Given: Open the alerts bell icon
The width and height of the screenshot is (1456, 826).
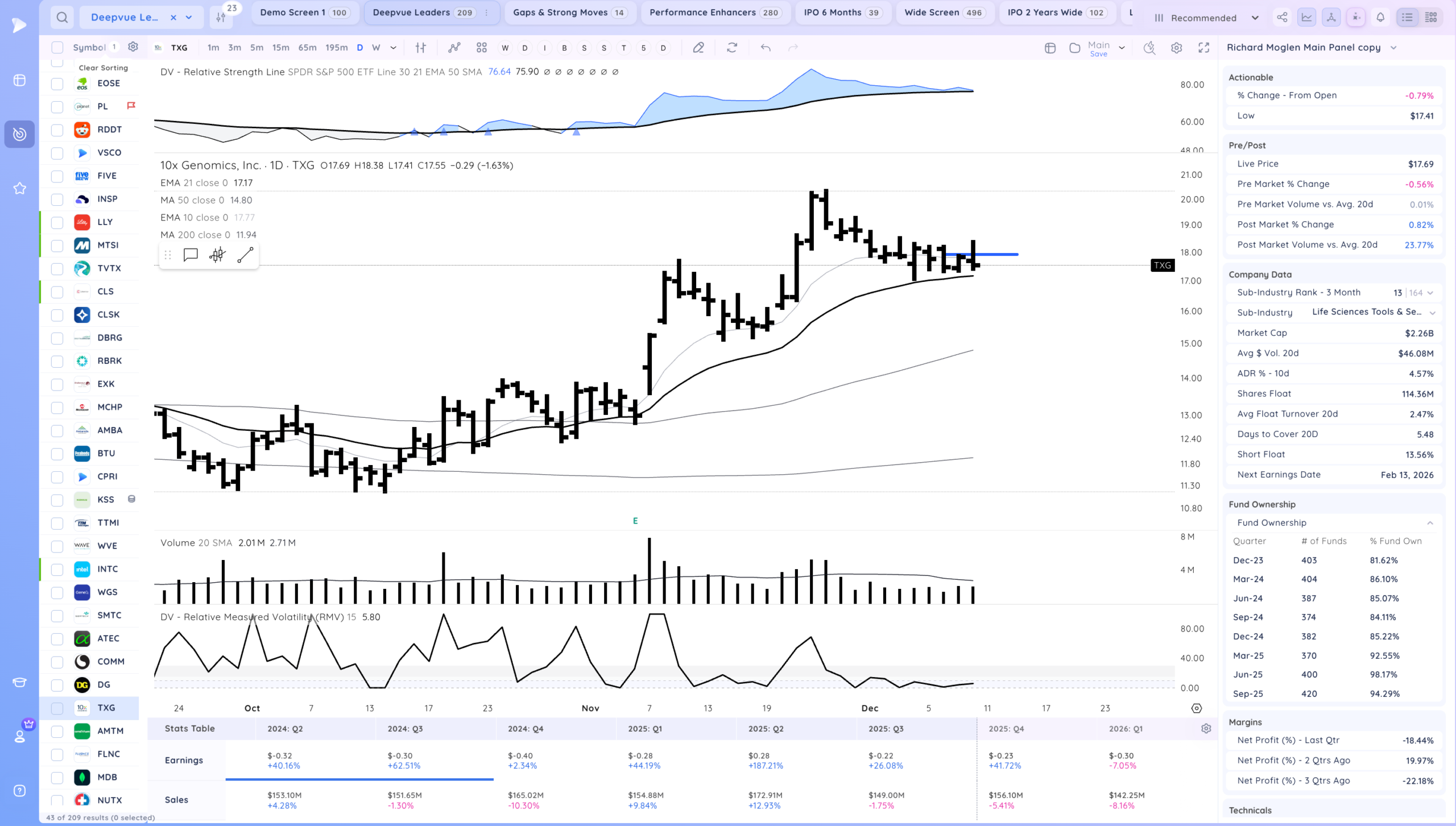Looking at the screenshot, I should click(x=1380, y=18).
